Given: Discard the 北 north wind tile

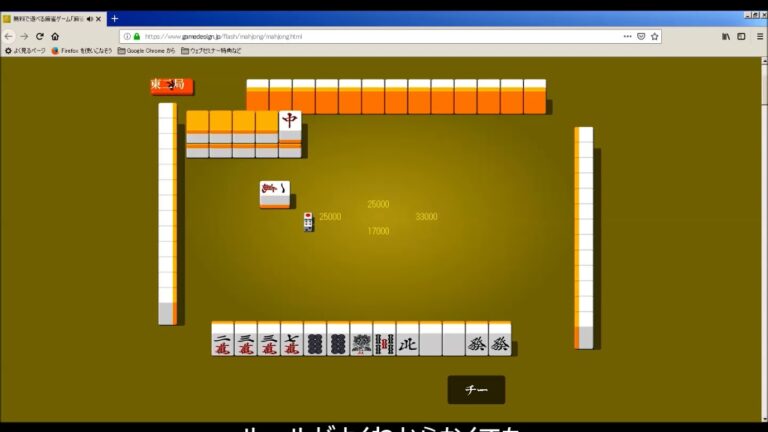Looking at the screenshot, I should pos(408,339).
